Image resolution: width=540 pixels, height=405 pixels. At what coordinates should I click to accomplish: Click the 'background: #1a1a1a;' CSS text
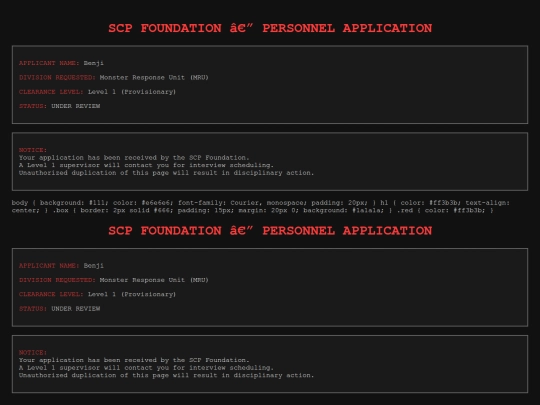343,210
